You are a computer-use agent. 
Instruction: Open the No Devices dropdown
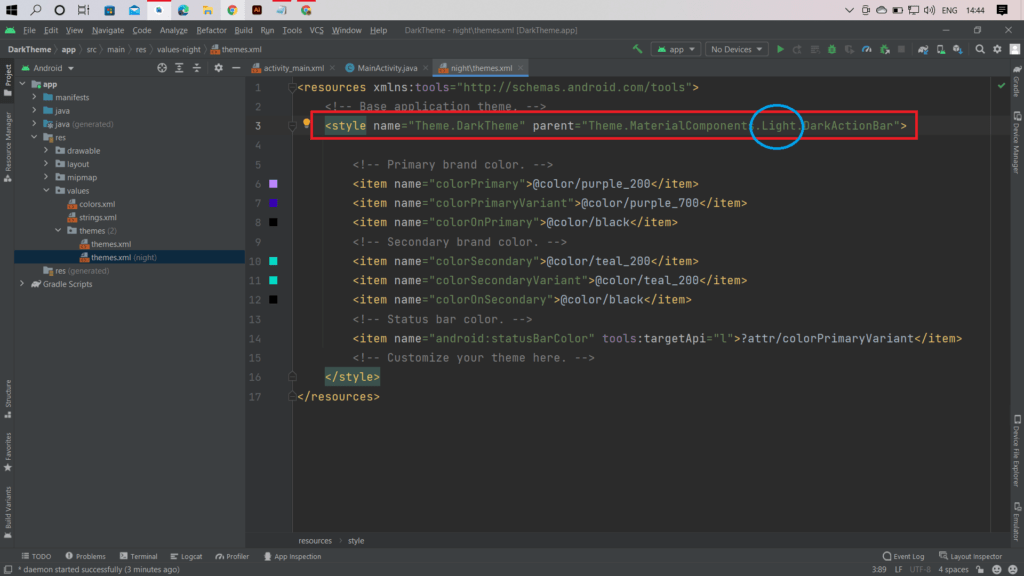coord(736,49)
